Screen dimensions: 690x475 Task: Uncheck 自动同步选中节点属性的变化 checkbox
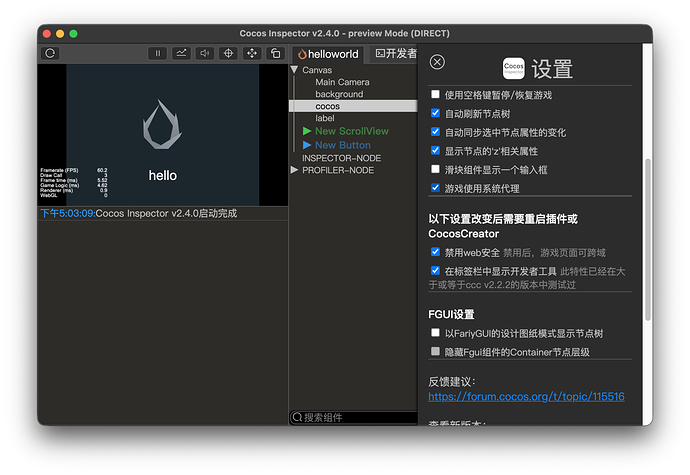[x=435, y=132]
